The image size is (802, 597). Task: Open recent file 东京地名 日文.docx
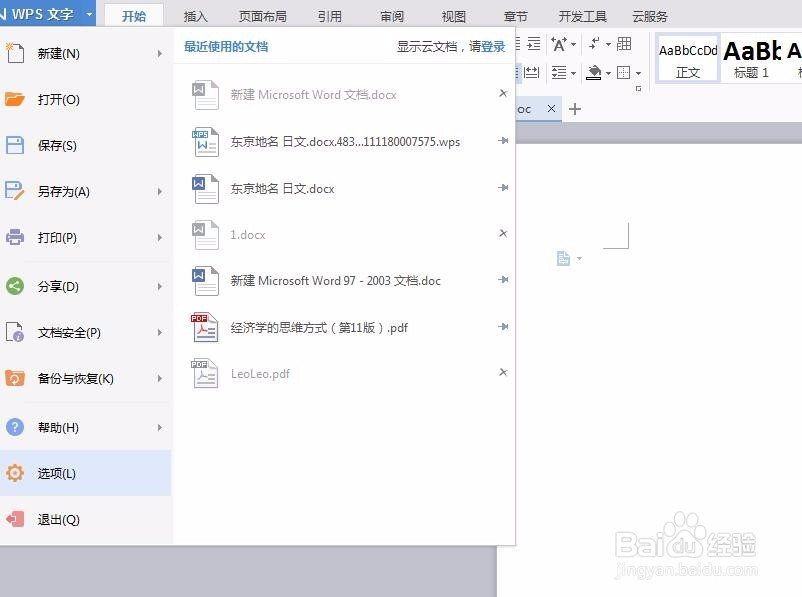282,189
